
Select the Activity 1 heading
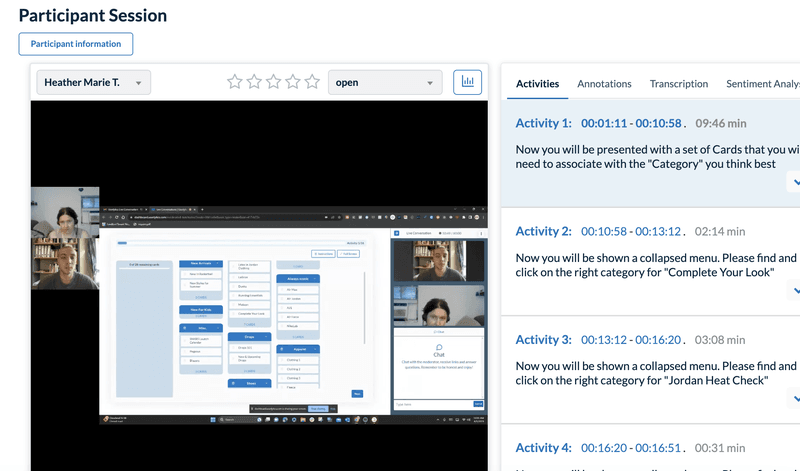(x=543, y=123)
